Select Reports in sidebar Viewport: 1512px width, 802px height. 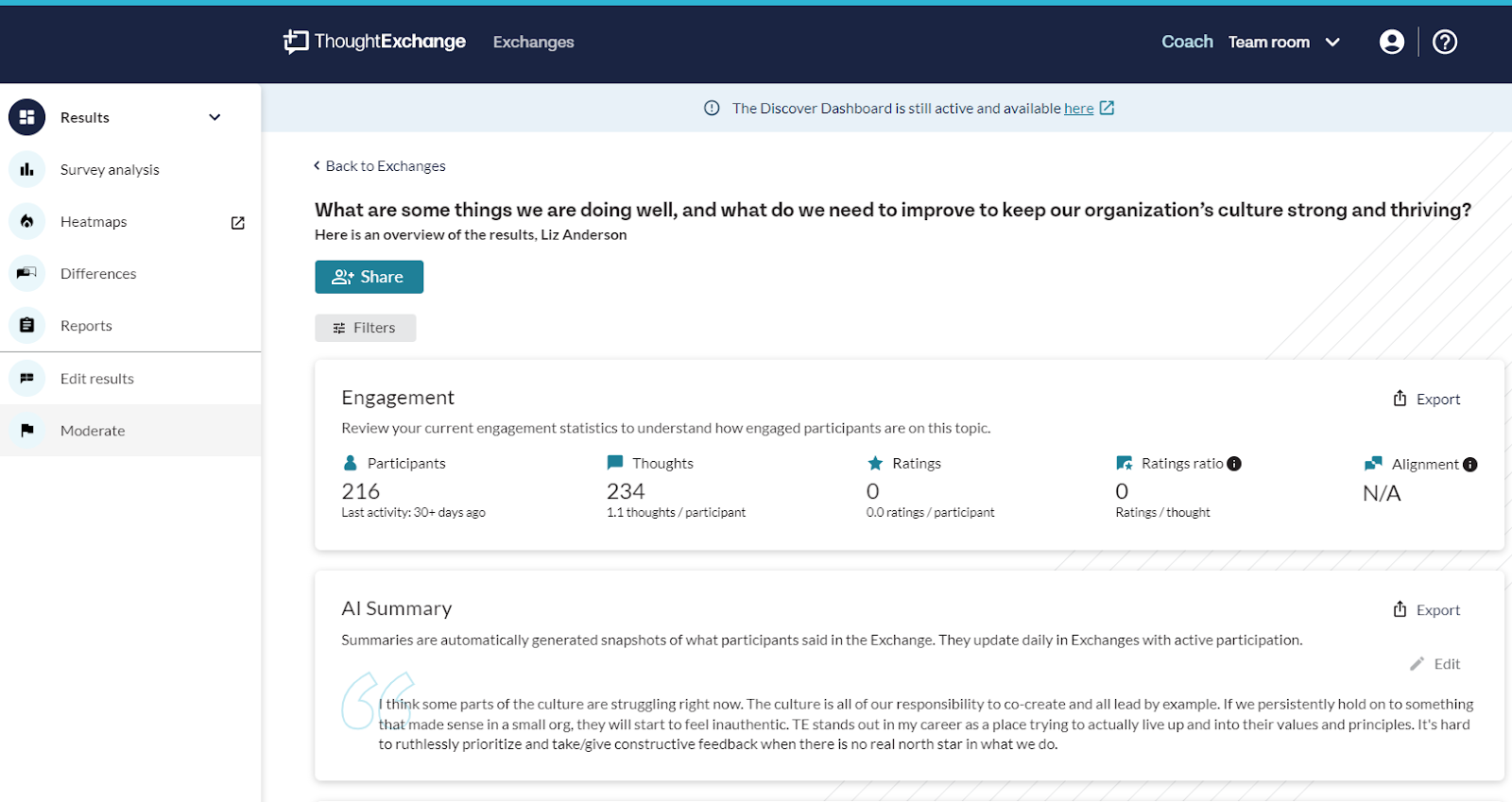[130, 325]
